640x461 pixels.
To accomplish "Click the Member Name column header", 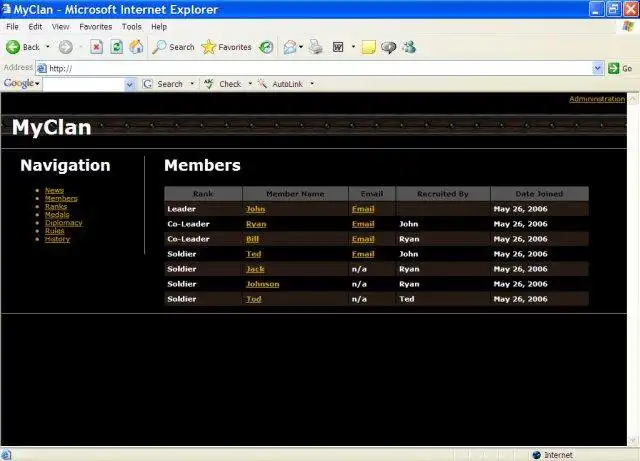I will click(x=295, y=194).
